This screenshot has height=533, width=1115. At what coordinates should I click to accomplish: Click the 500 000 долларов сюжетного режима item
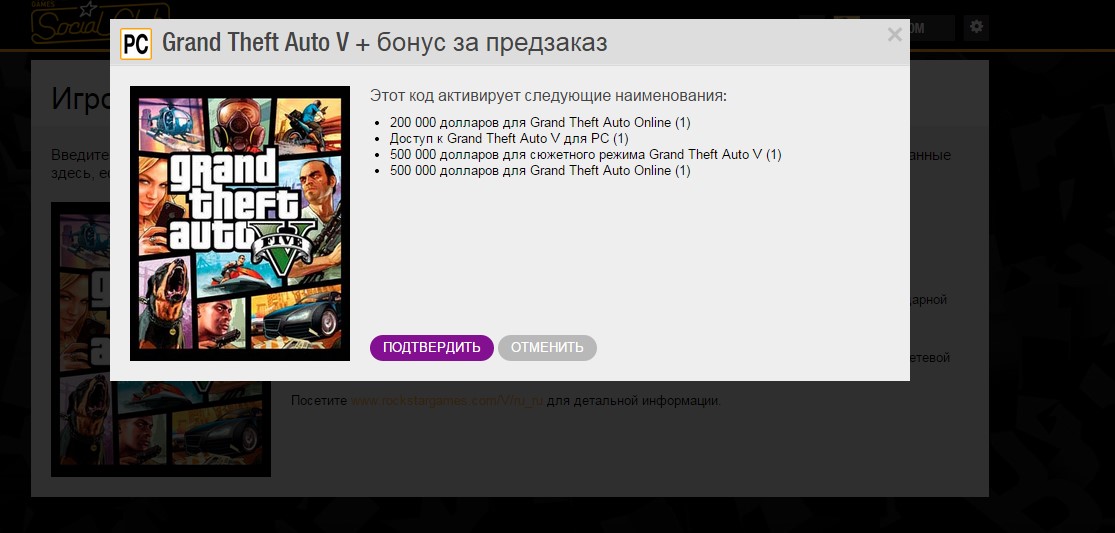[585, 154]
